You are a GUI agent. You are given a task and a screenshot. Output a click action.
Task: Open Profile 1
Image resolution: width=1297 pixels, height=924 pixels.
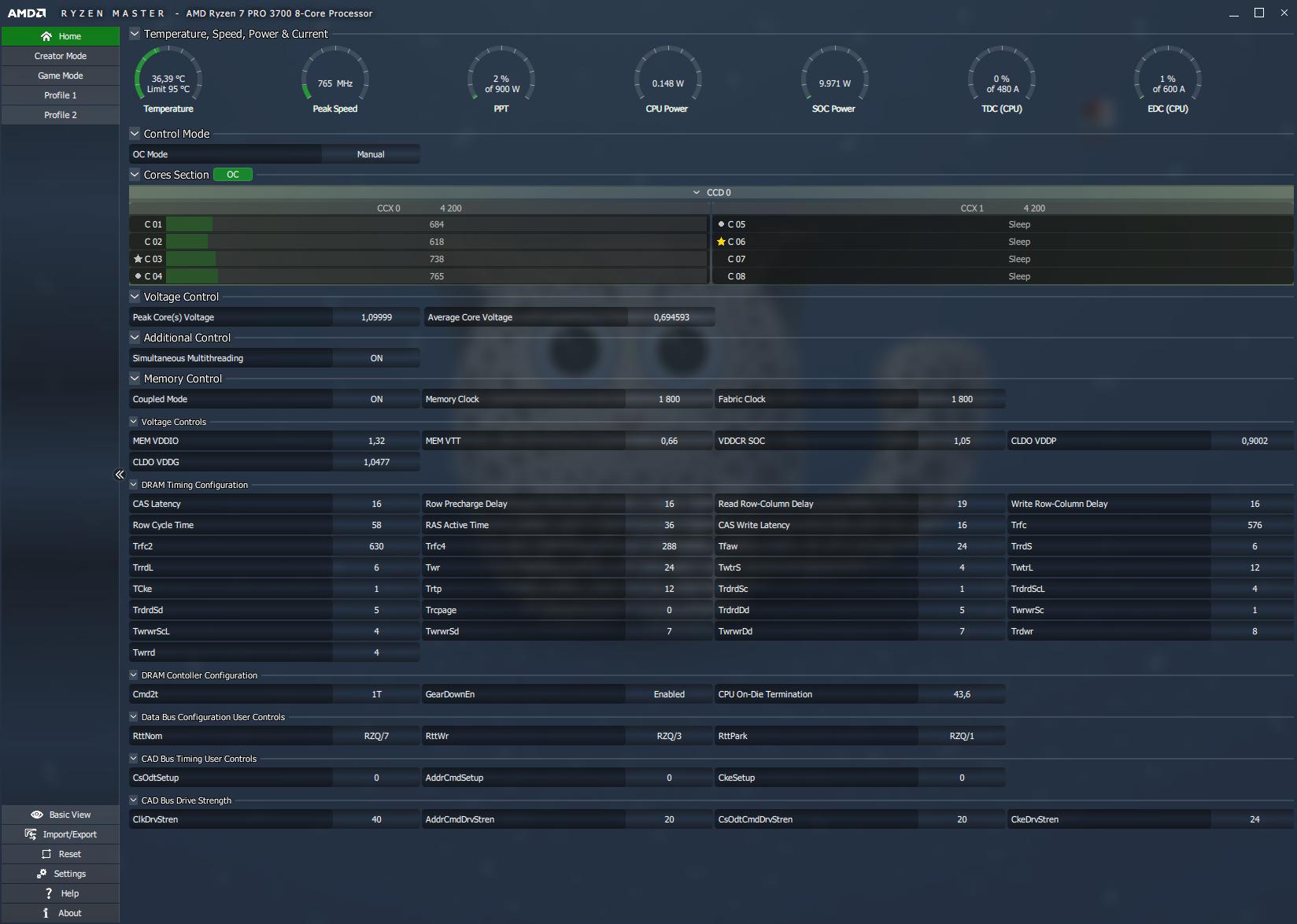point(61,95)
